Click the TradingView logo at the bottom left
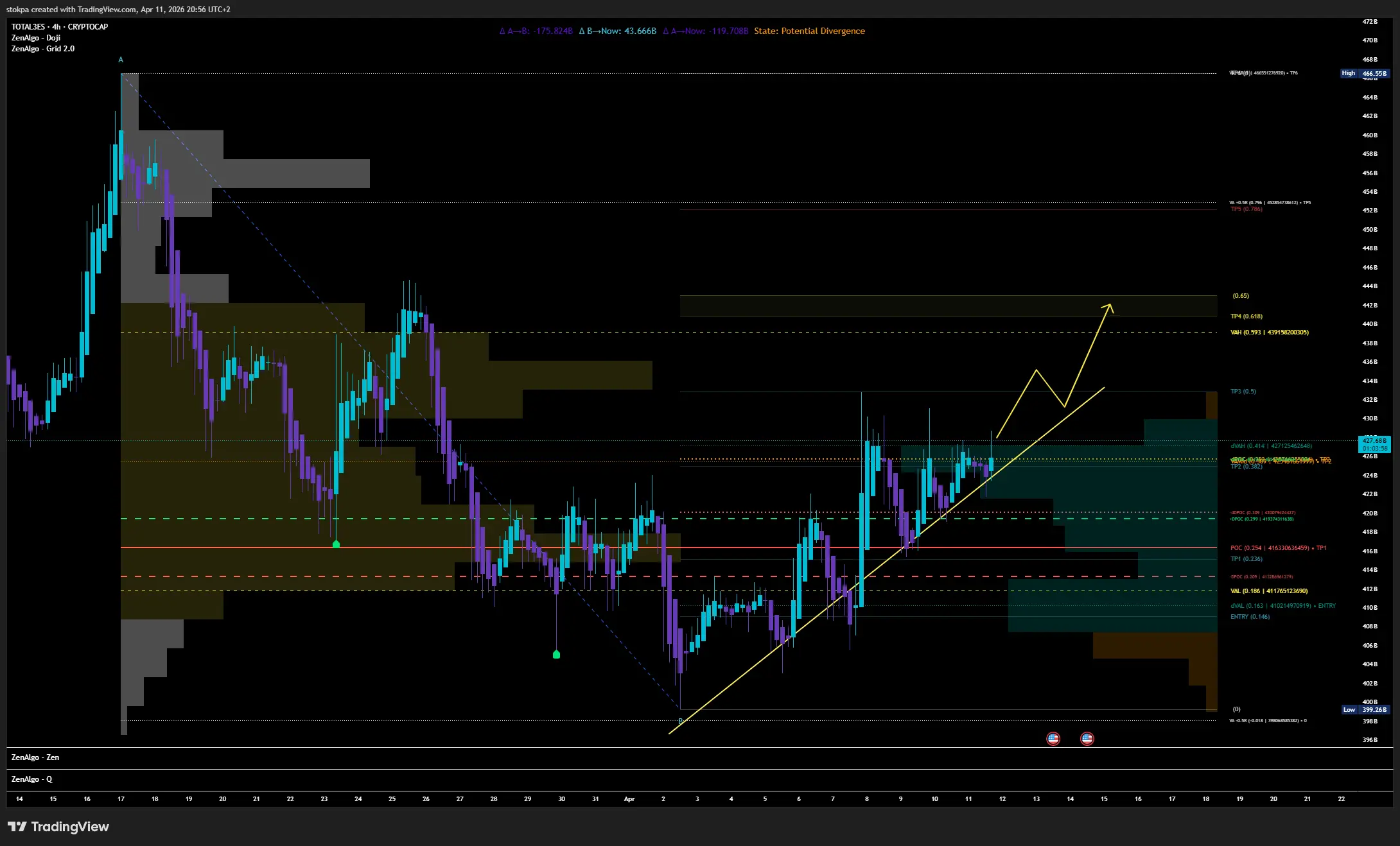This screenshot has height=846, width=1400. 58,827
